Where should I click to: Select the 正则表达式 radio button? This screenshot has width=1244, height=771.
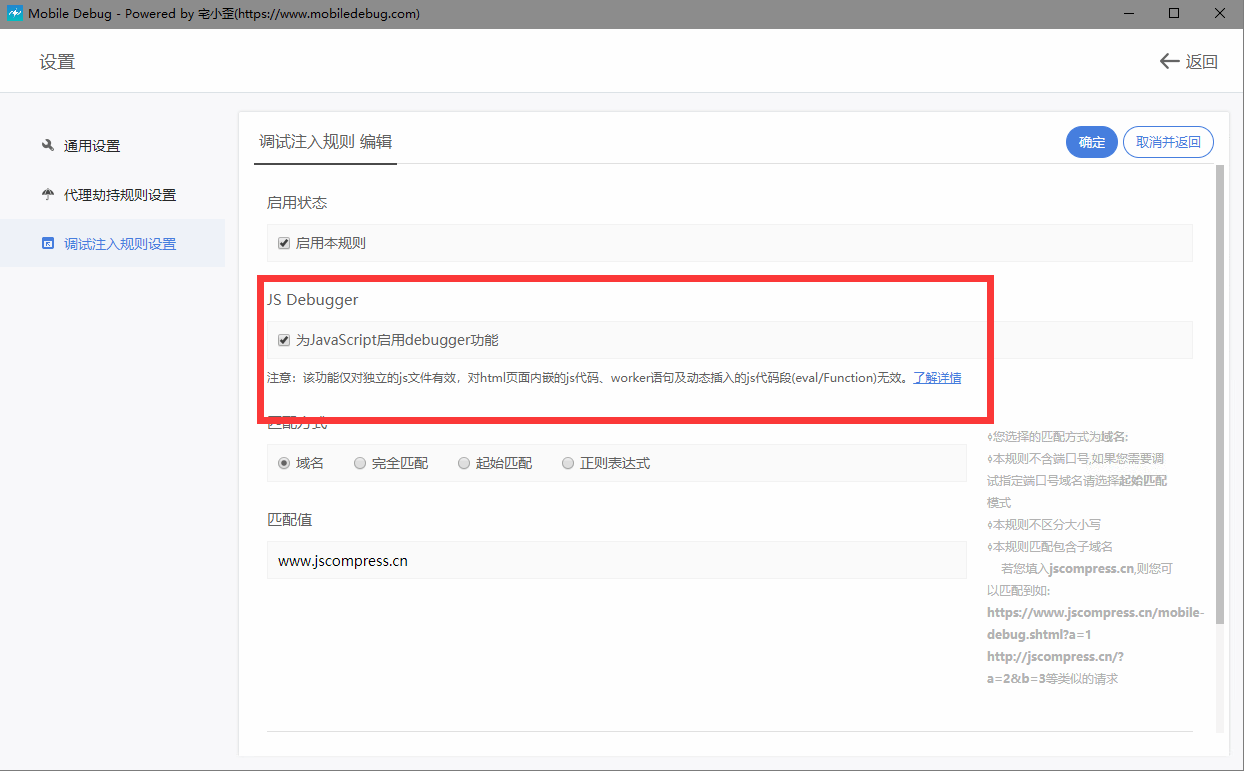point(568,463)
